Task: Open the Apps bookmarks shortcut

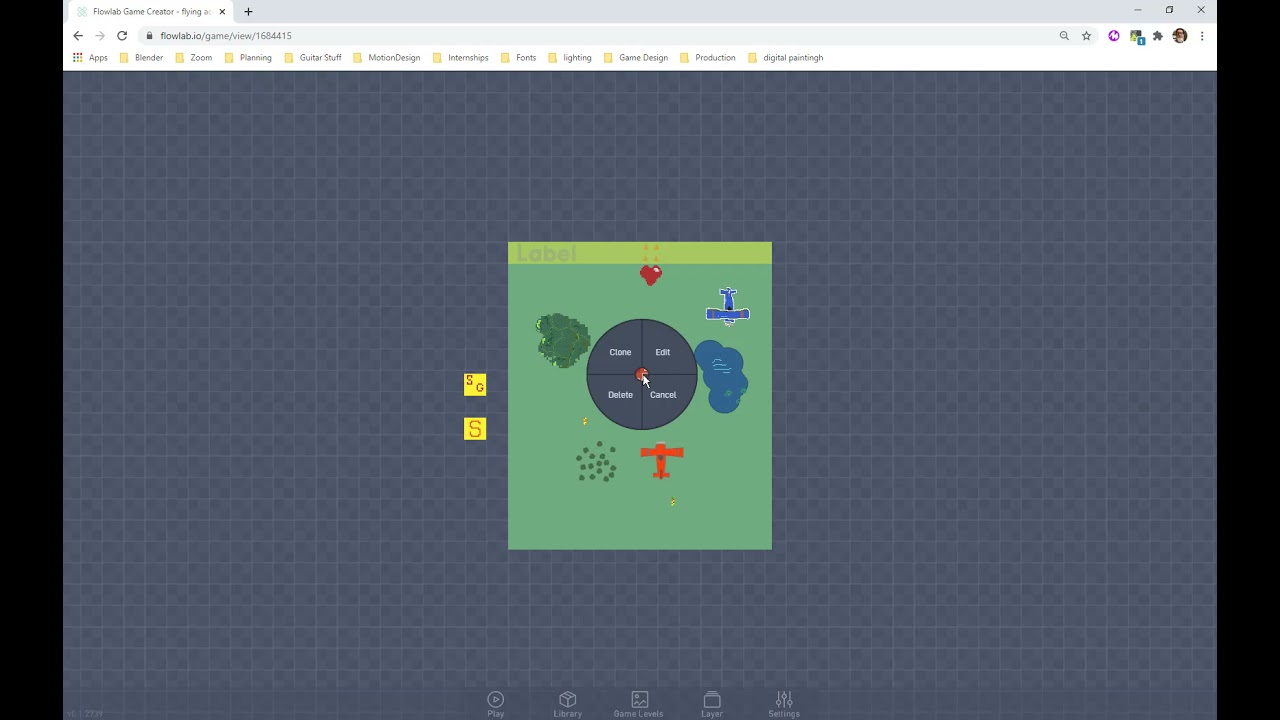Action: click(x=90, y=58)
